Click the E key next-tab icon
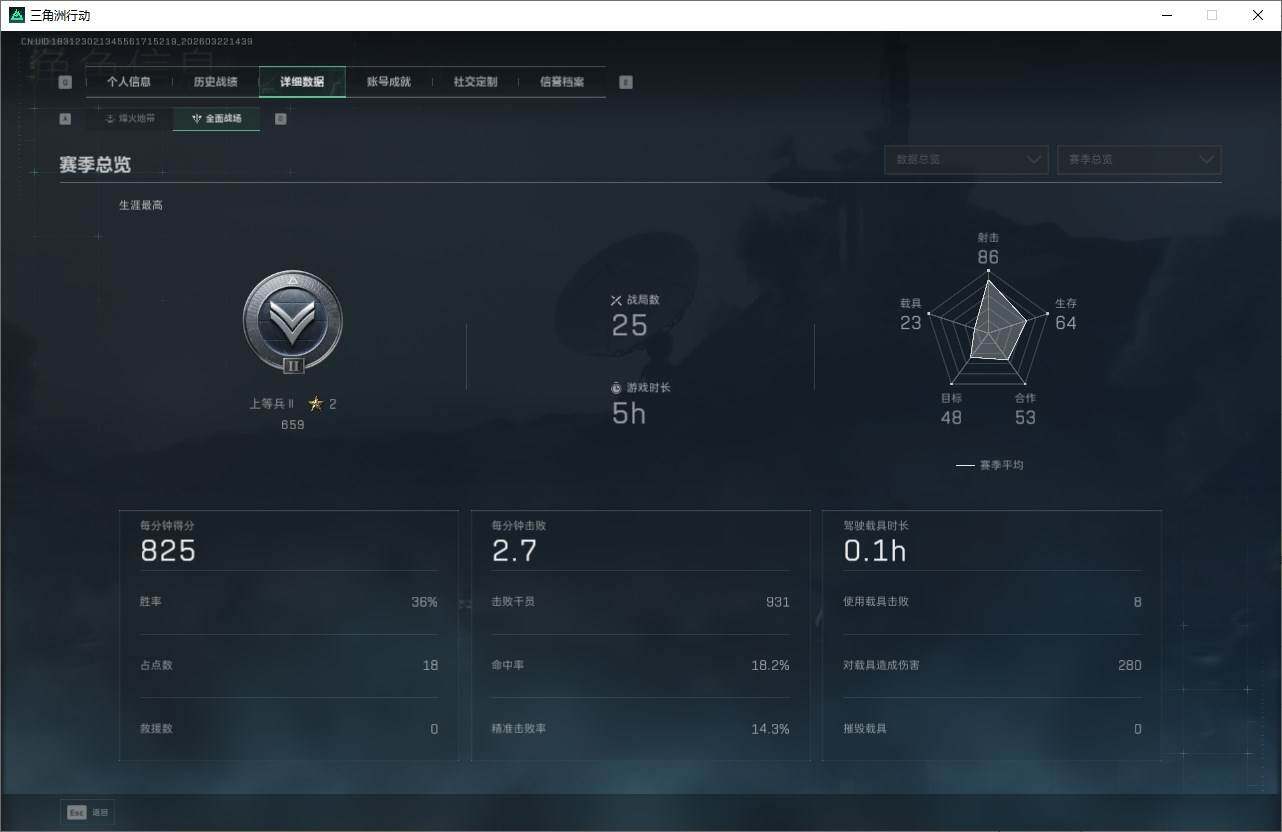Image resolution: width=1282 pixels, height=832 pixels. (626, 83)
